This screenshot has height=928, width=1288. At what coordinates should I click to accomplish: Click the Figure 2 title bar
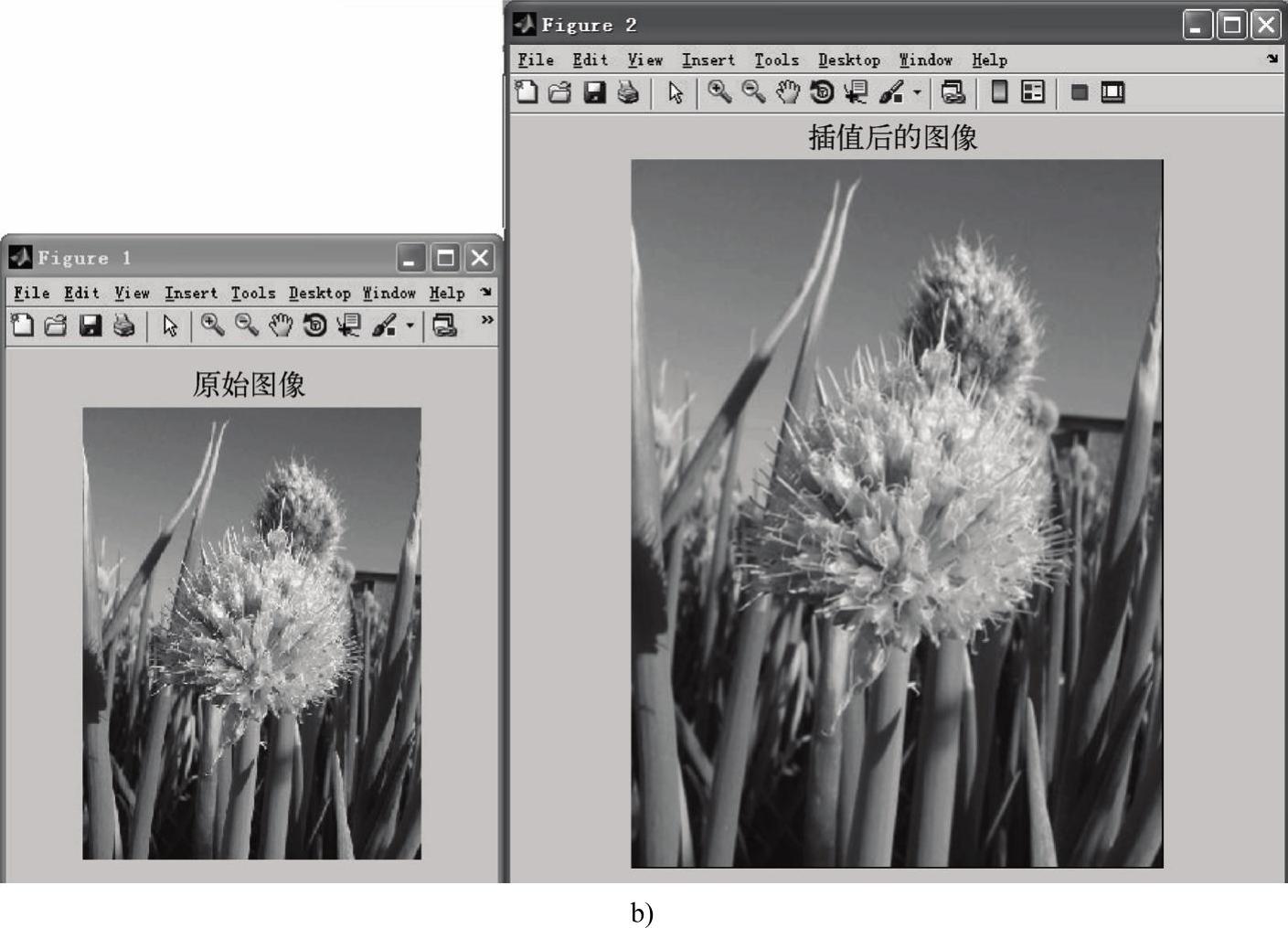pos(896,25)
